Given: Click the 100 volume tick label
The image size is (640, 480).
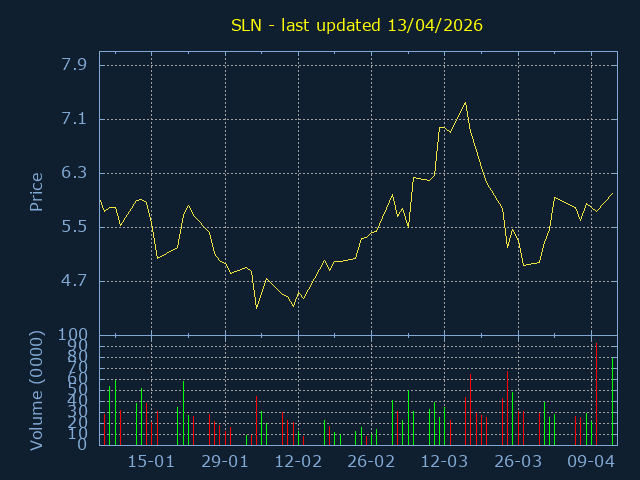Looking at the screenshot, I should (x=73, y=335).
